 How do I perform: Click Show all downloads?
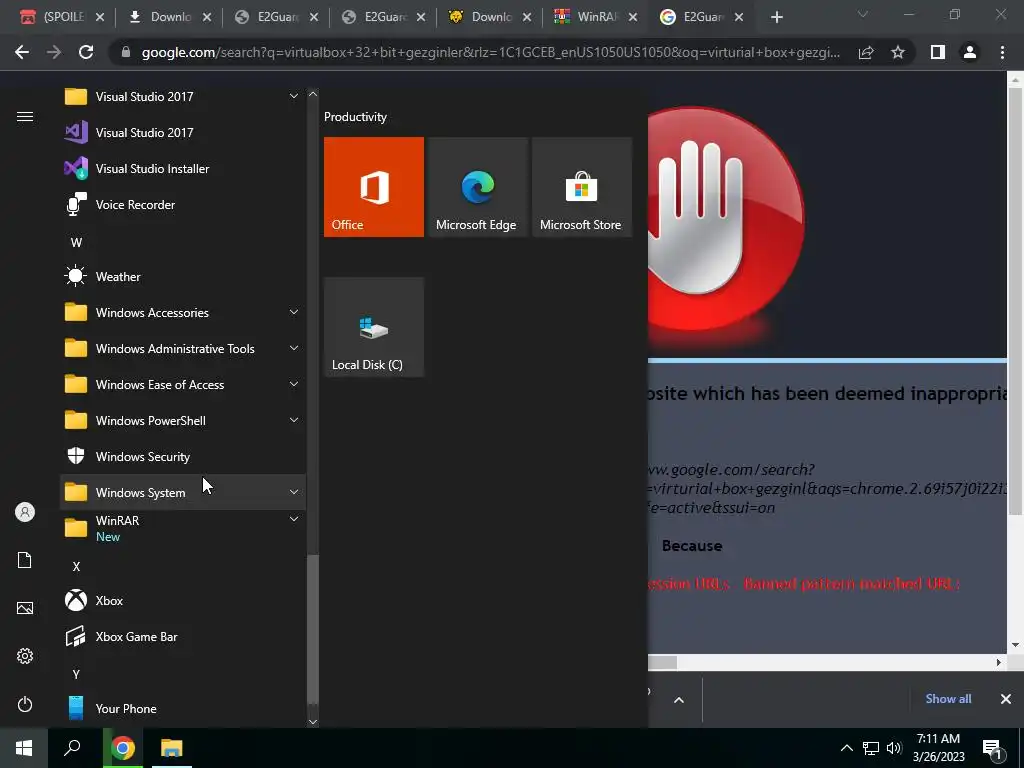coord(948,699)
